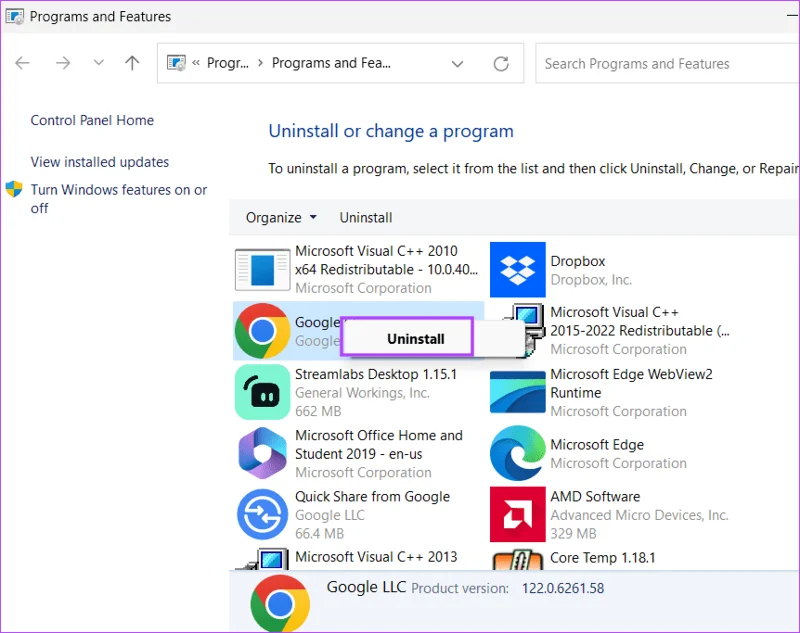Viewport: 800px width, 633px height.
Task: Click 'Uninstall or change a program' heading
Action: pyautogui.click(x=391, y=131)
